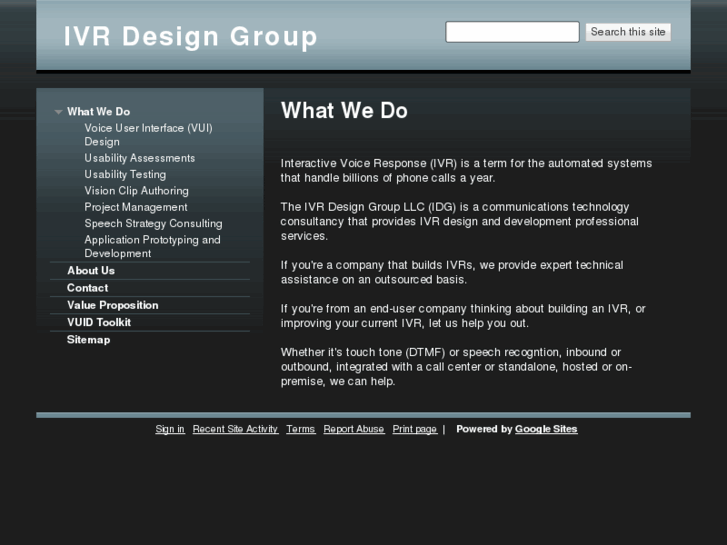
Task: Open the Google Sites link
Action: click(x=546, y=429)
